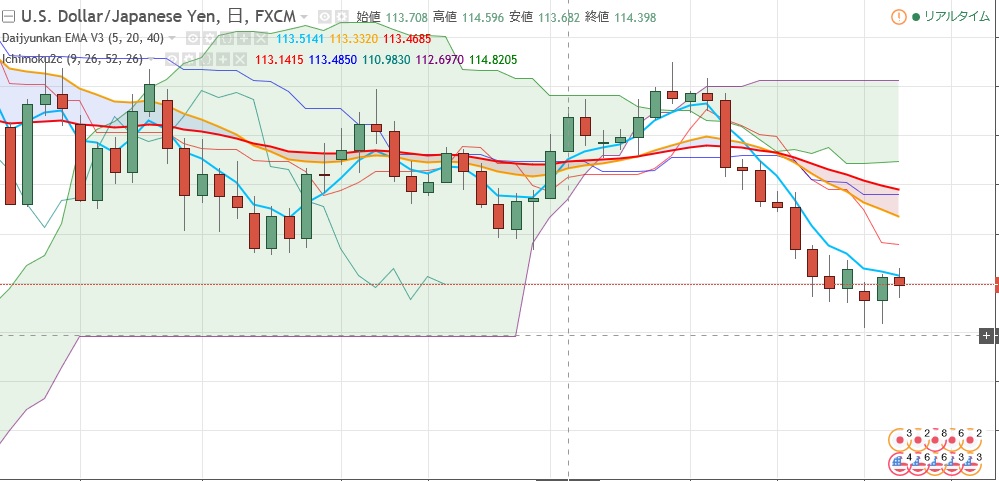Click plus button on the price scale
999x481 pixels.
[985, 335]
